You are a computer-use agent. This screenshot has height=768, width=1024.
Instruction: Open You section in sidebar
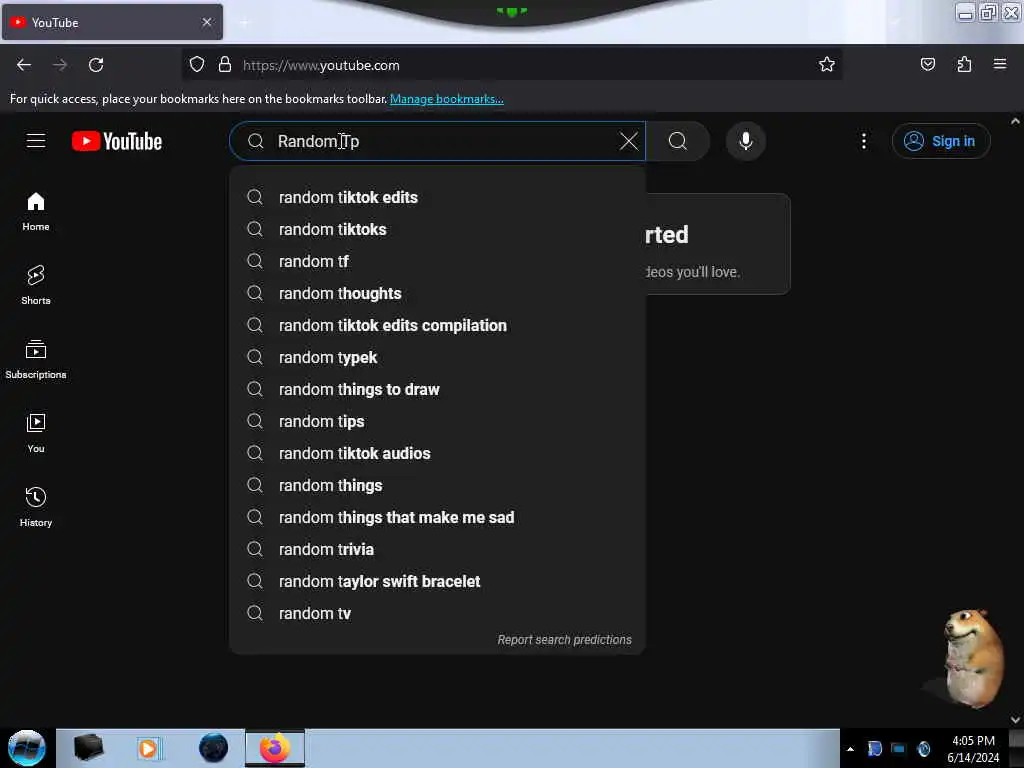coord(36,433)
